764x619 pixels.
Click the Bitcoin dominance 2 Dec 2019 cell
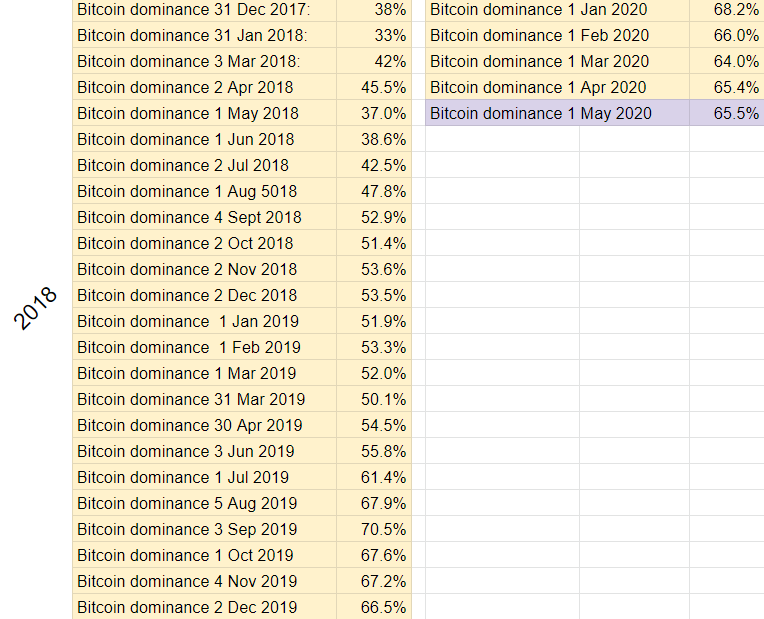tap(204, 607)
